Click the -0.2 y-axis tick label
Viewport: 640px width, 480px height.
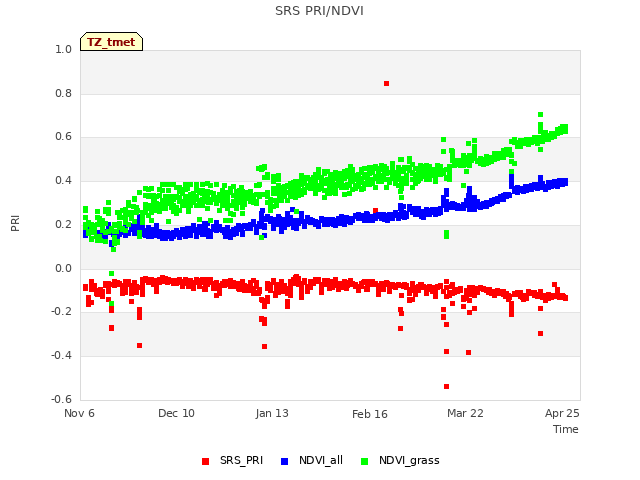61,312
